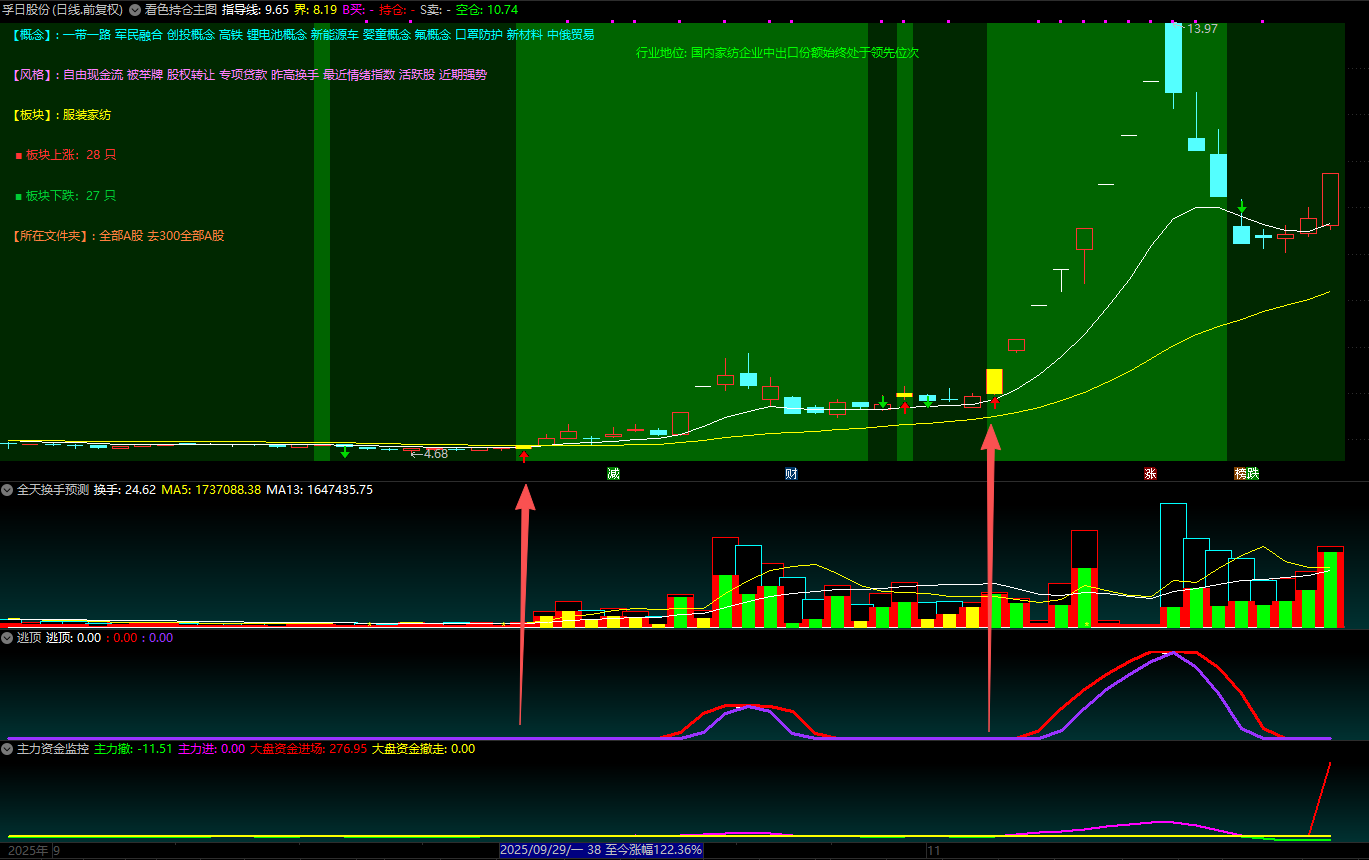Click the 减 event marker below chart
Screen dimensions: 1369x860
point(613,473)
